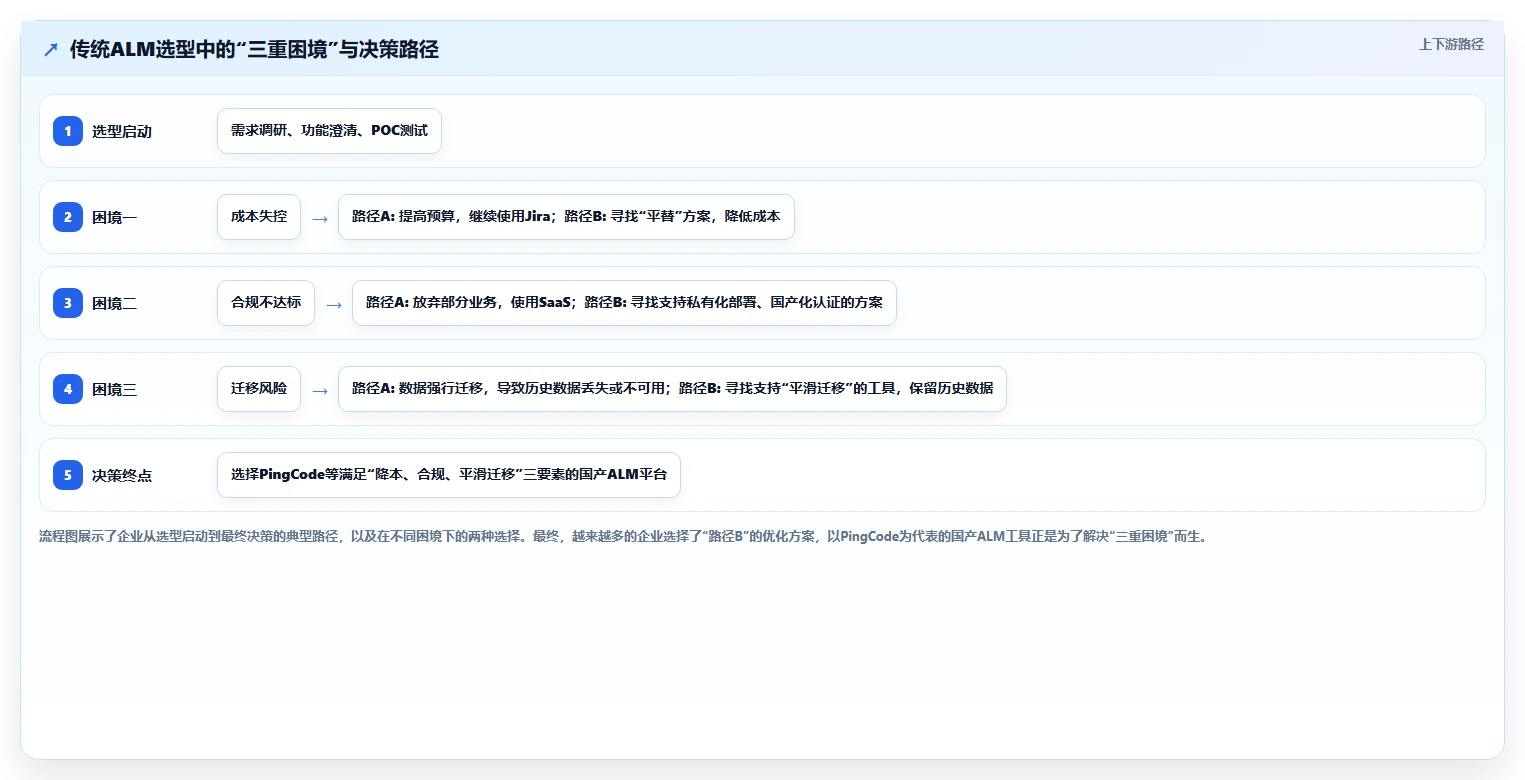Select the step 1 number badge
The width and height of the screenshot is (1525, 780).
tap(68, 131)
